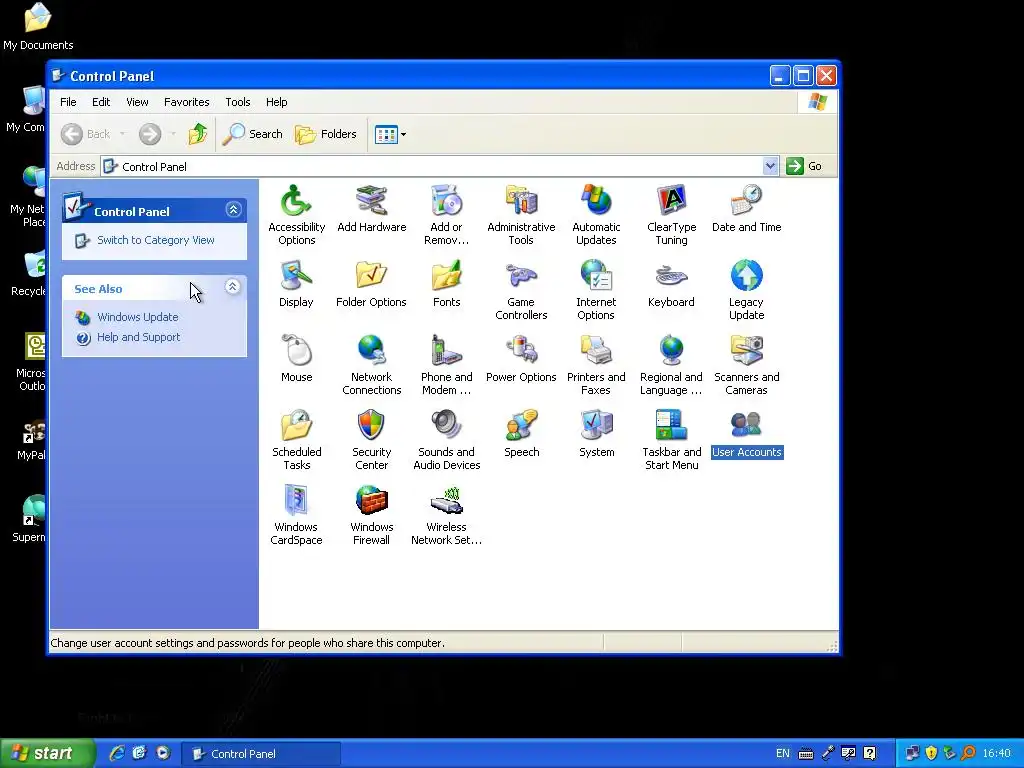
Task: Expand the Back history dropdown arrow
Action: pos(122,135)
